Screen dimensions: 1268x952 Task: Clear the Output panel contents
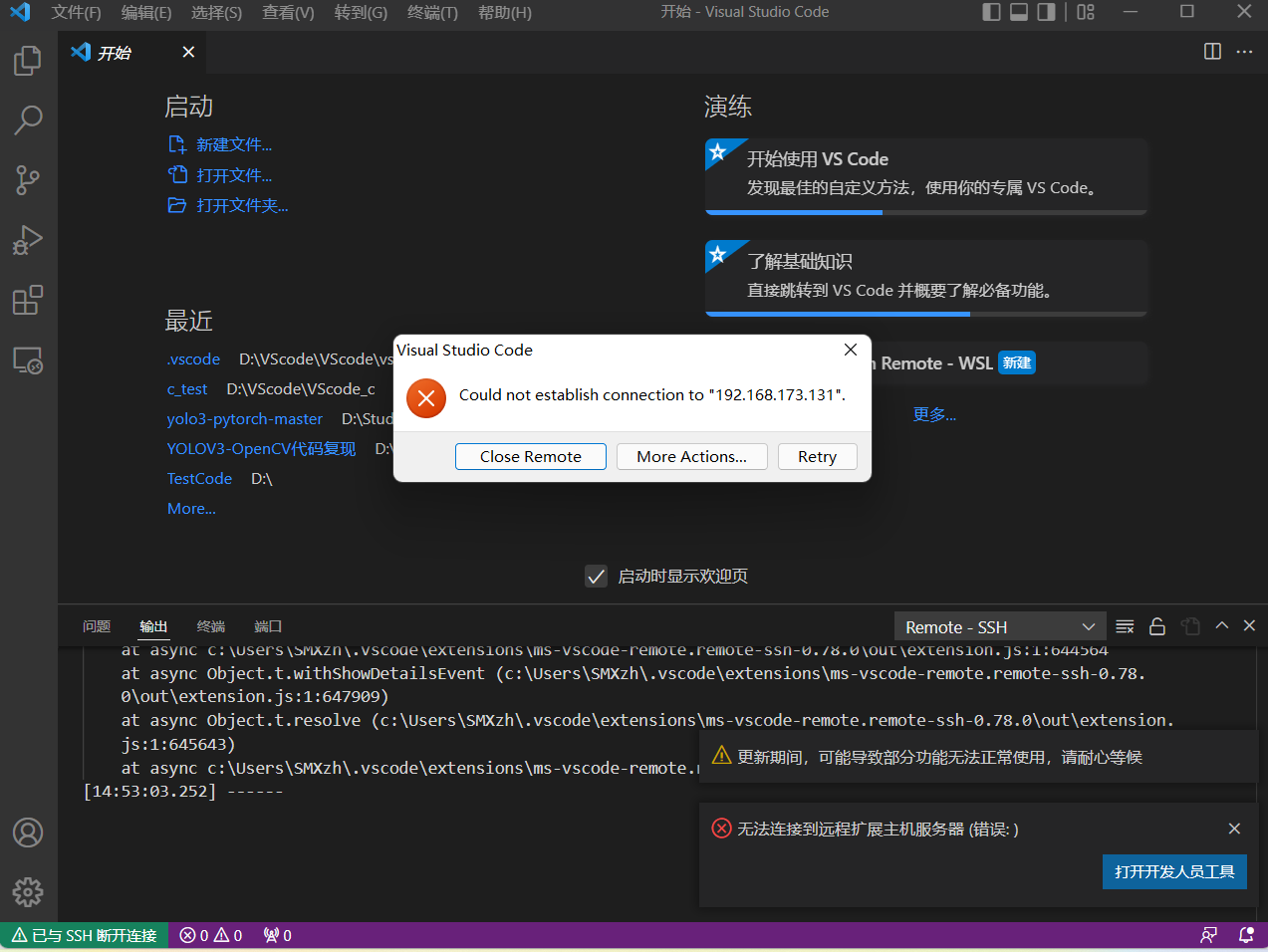point(1125,625)
